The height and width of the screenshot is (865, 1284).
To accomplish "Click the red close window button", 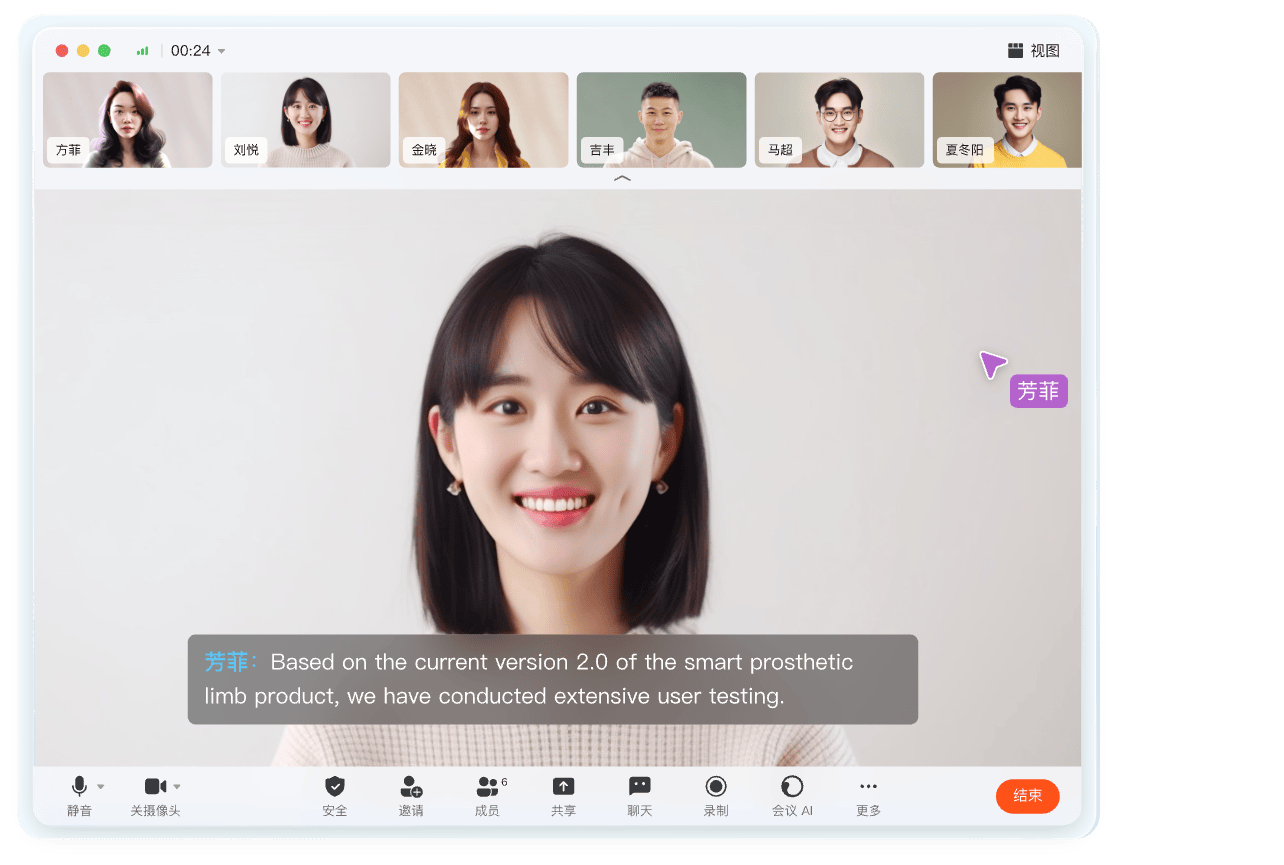I will [62, 51].
